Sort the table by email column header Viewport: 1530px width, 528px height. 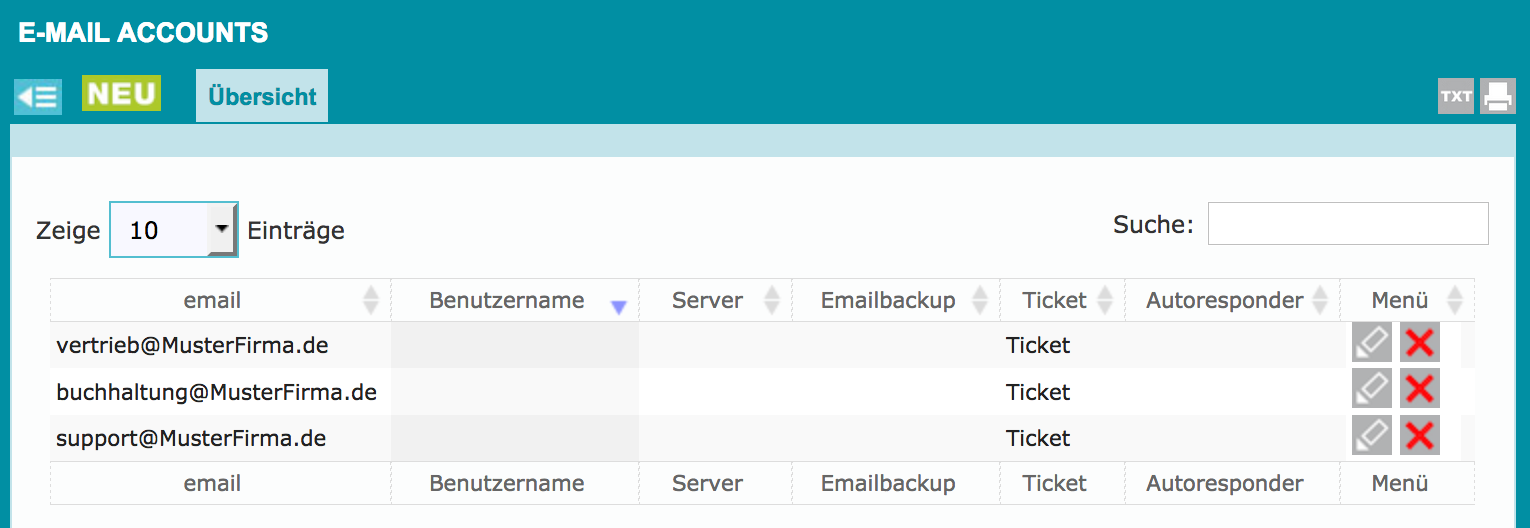pyautogui.click(x=212, y=300)
